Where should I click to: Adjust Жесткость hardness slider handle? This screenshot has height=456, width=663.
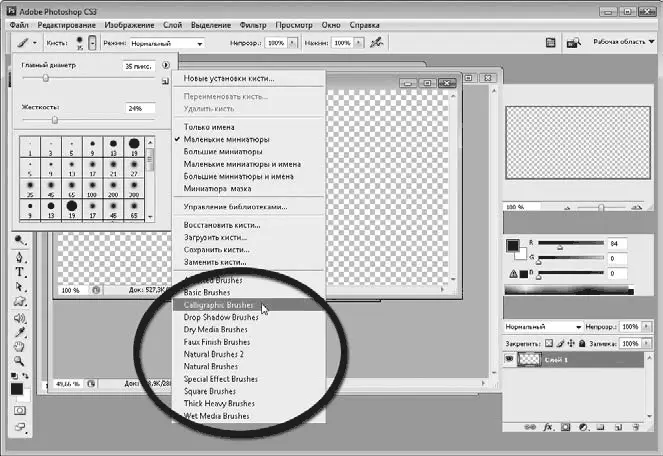coord(55,121)
